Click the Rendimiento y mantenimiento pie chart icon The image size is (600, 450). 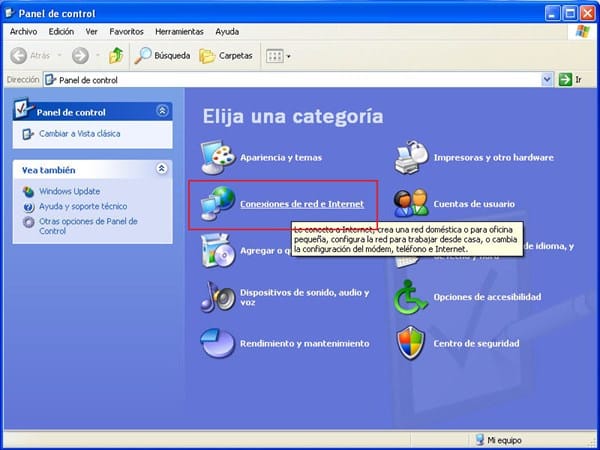[217, 343]
